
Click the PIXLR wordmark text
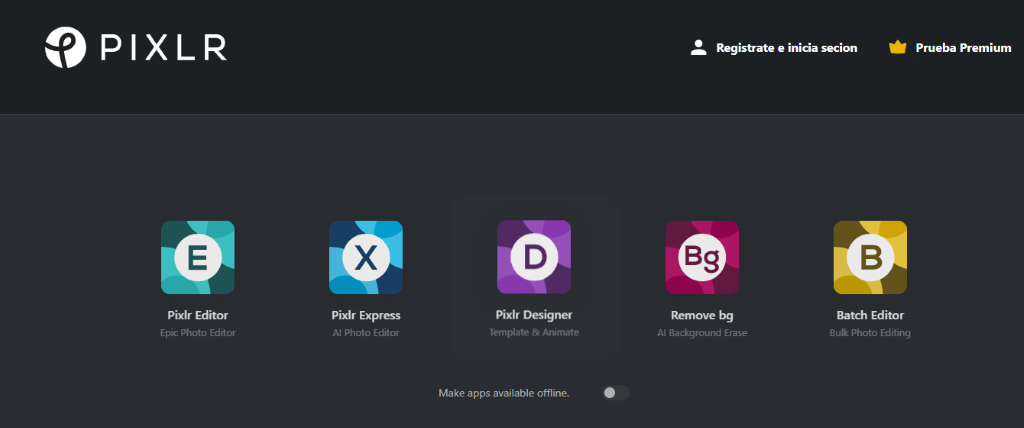[163, 48]
